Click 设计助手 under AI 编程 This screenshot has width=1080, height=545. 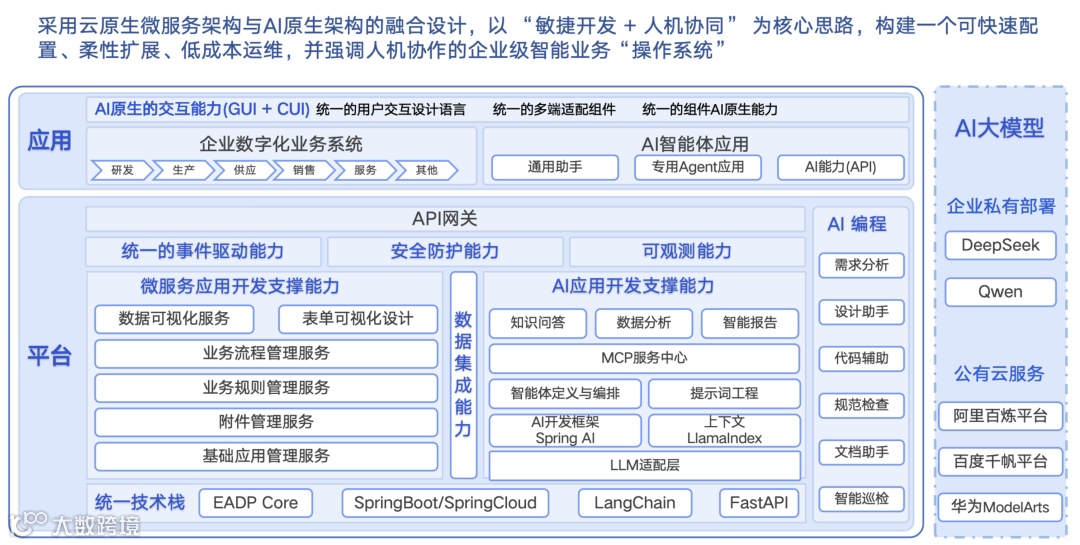click(861, 312)
